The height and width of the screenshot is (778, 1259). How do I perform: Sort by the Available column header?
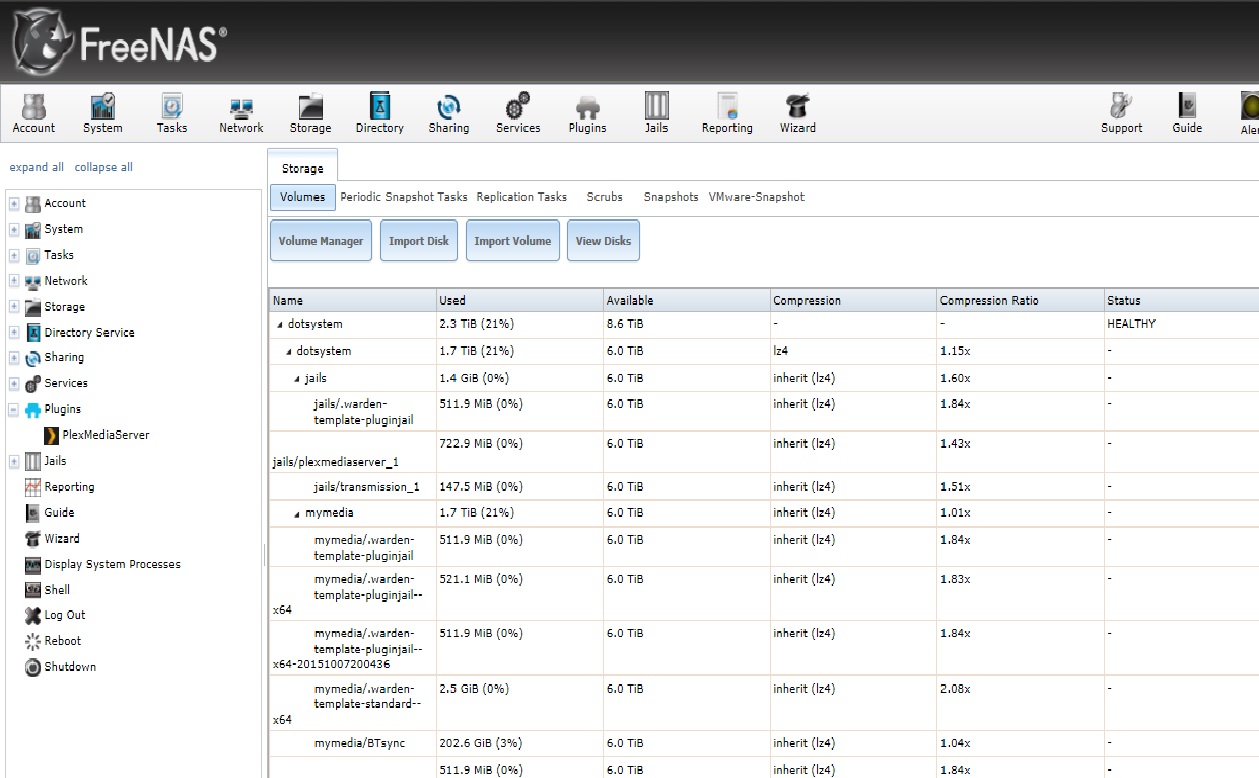tap(686, 300)
